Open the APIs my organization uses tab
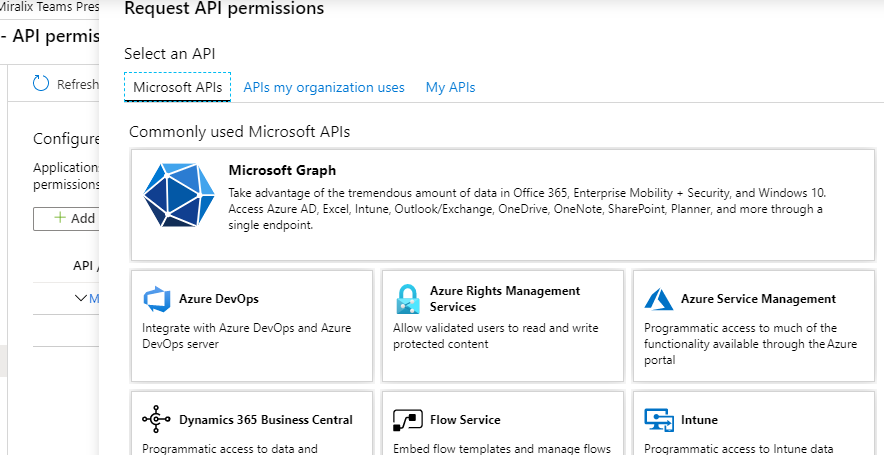 click(324, 87)
